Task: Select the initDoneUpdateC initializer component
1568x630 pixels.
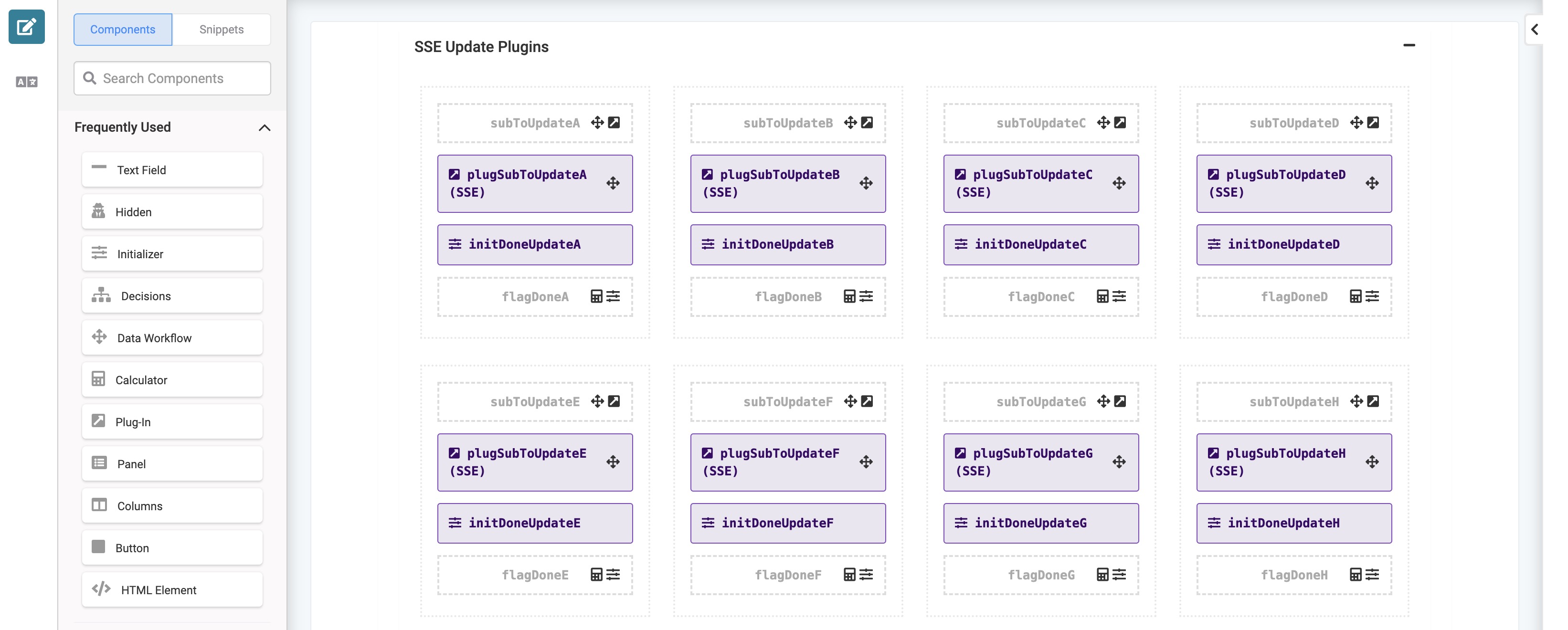Action: 1041,245
